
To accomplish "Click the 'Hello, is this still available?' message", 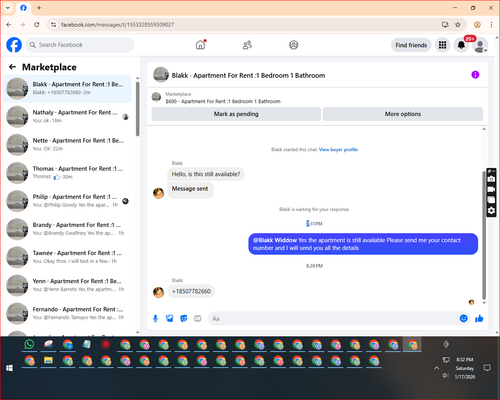I will (x=206, y=174).
